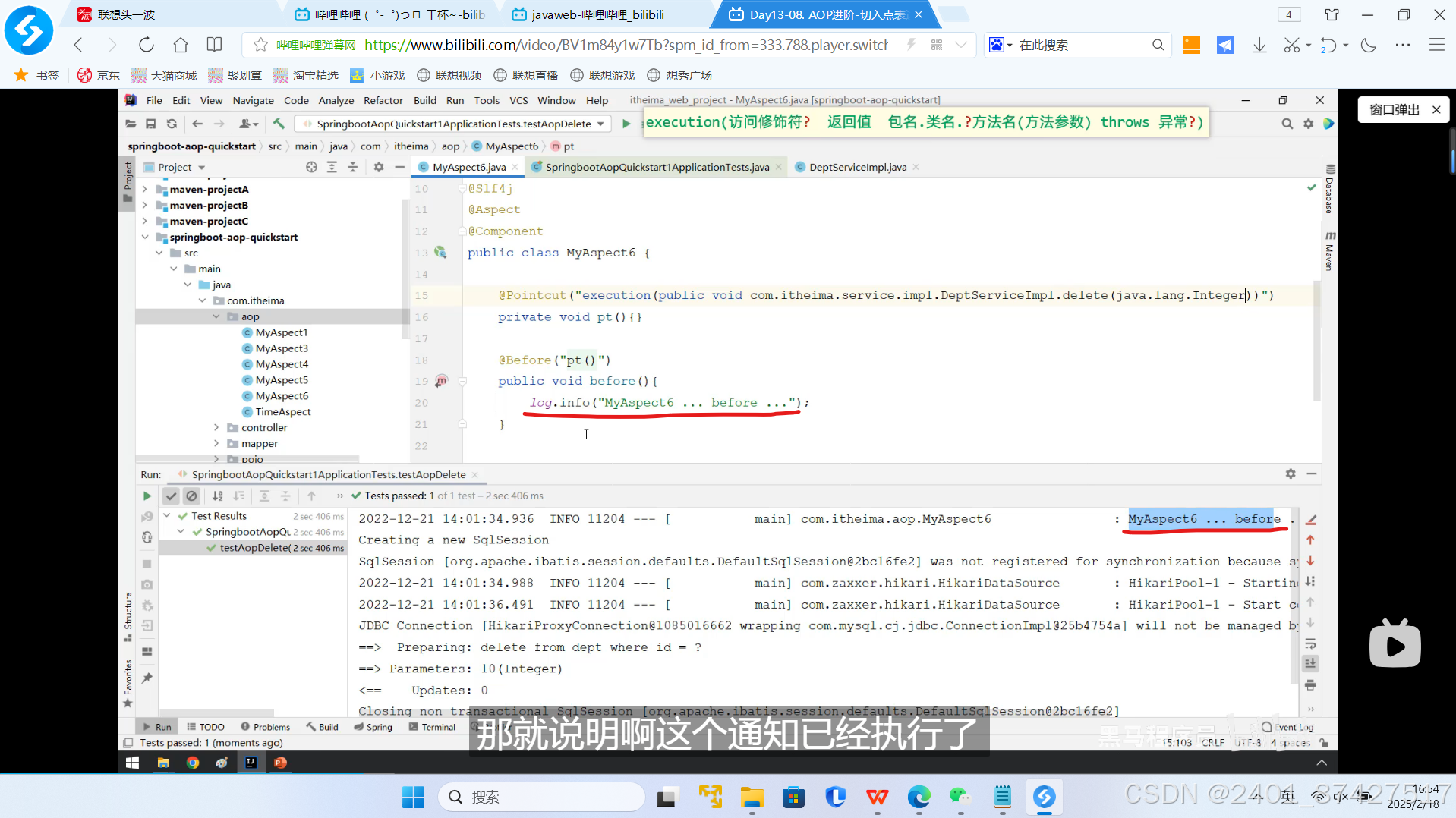Image resolution: width=1456 pixels, height=818 pixels.
Task: Collapse springboot-aop-quickstart tree node
Action: coord(144,238)
